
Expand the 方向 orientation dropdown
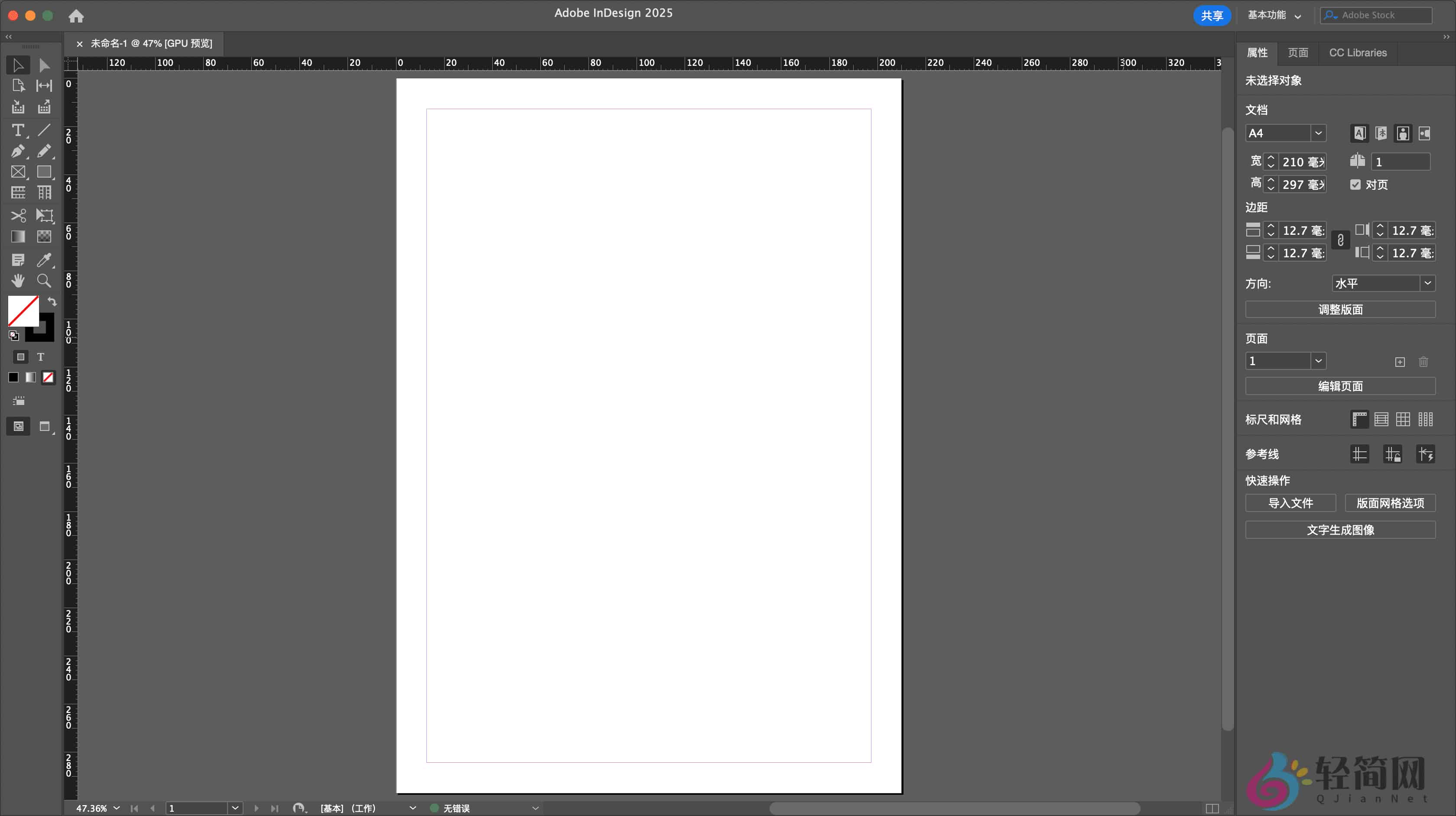pyautogui.click(x=1428, y=283)
